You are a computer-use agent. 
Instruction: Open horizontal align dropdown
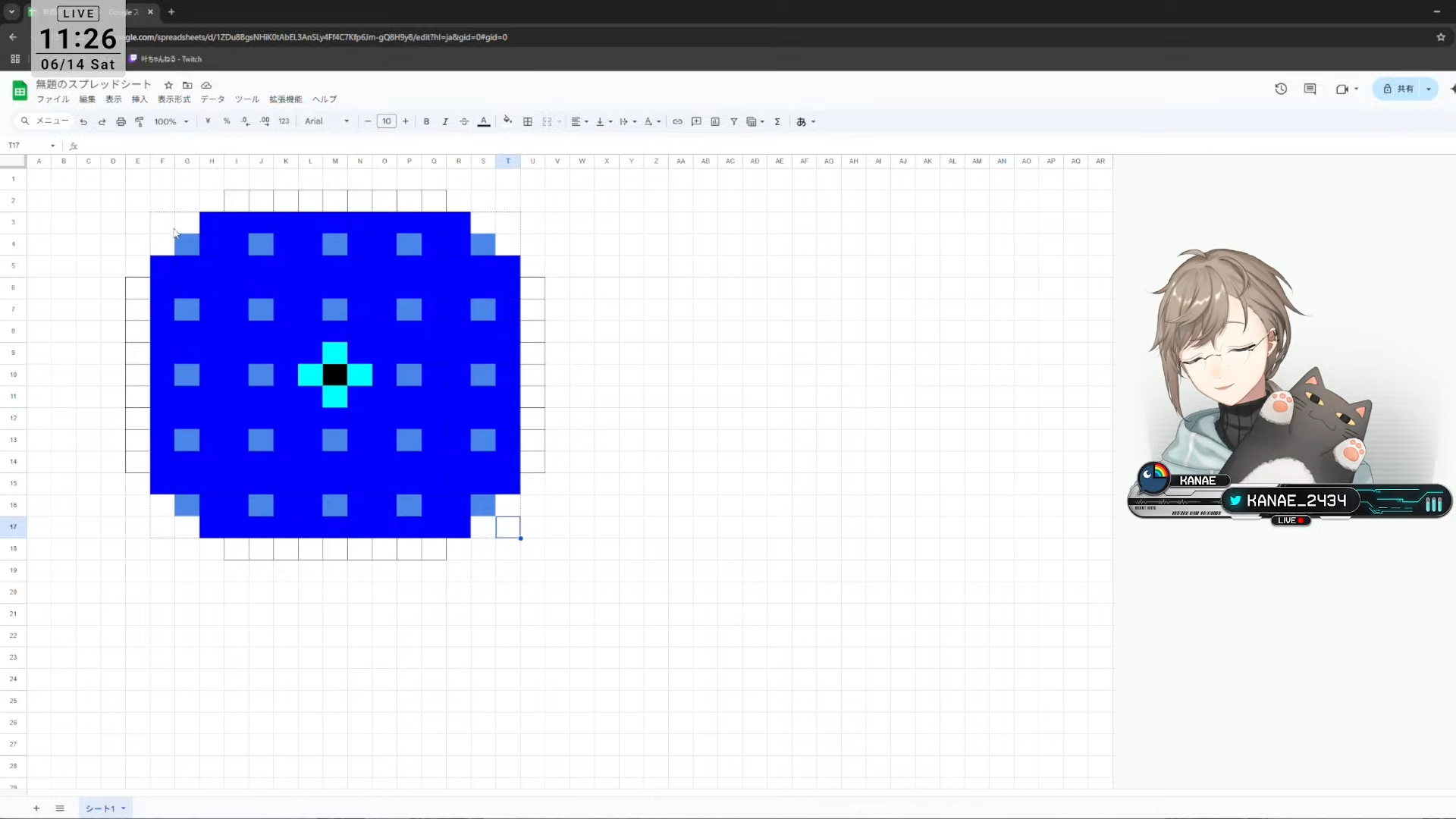tap(580, 121)
